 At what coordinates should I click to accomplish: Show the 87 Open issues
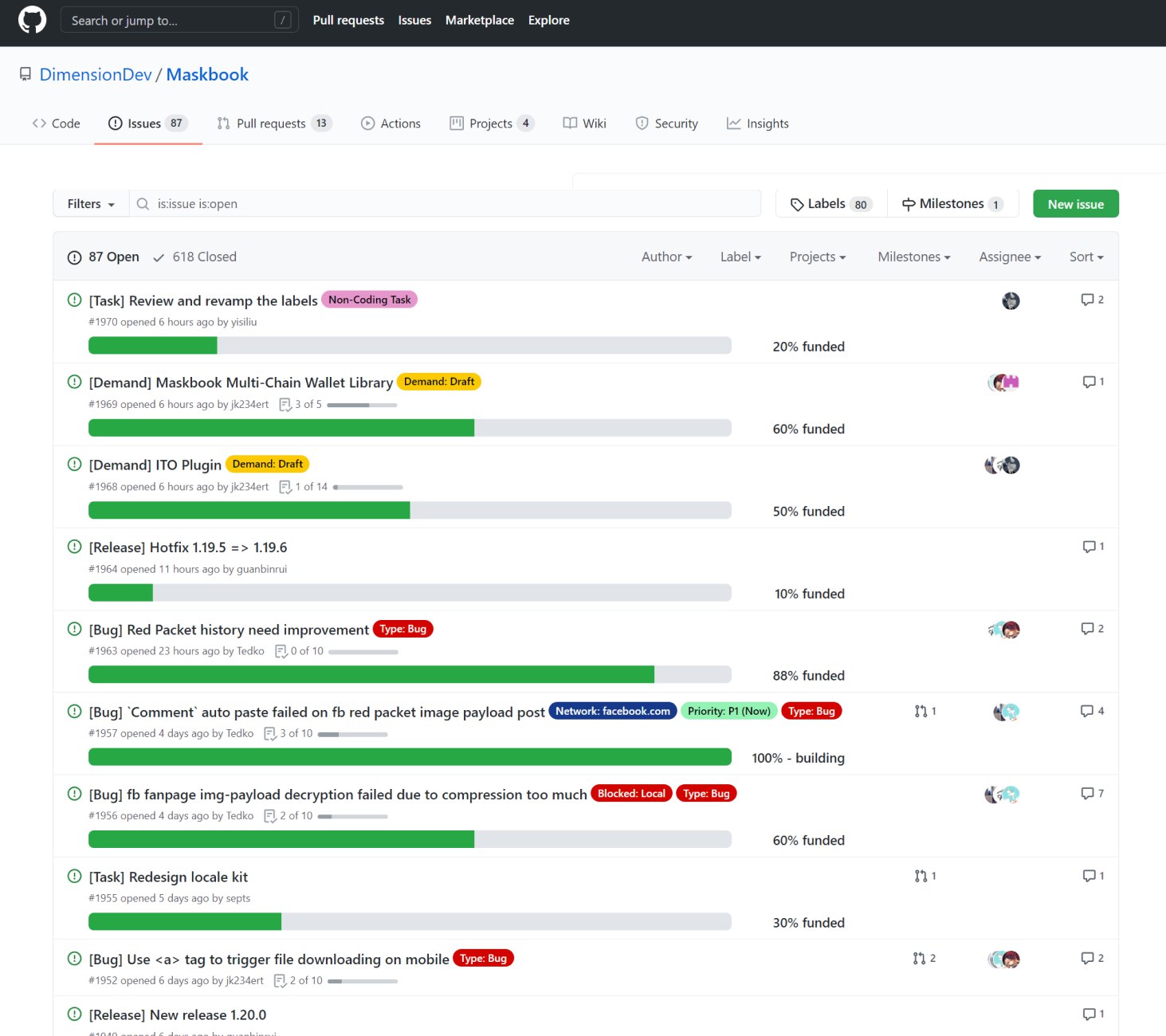104,257
